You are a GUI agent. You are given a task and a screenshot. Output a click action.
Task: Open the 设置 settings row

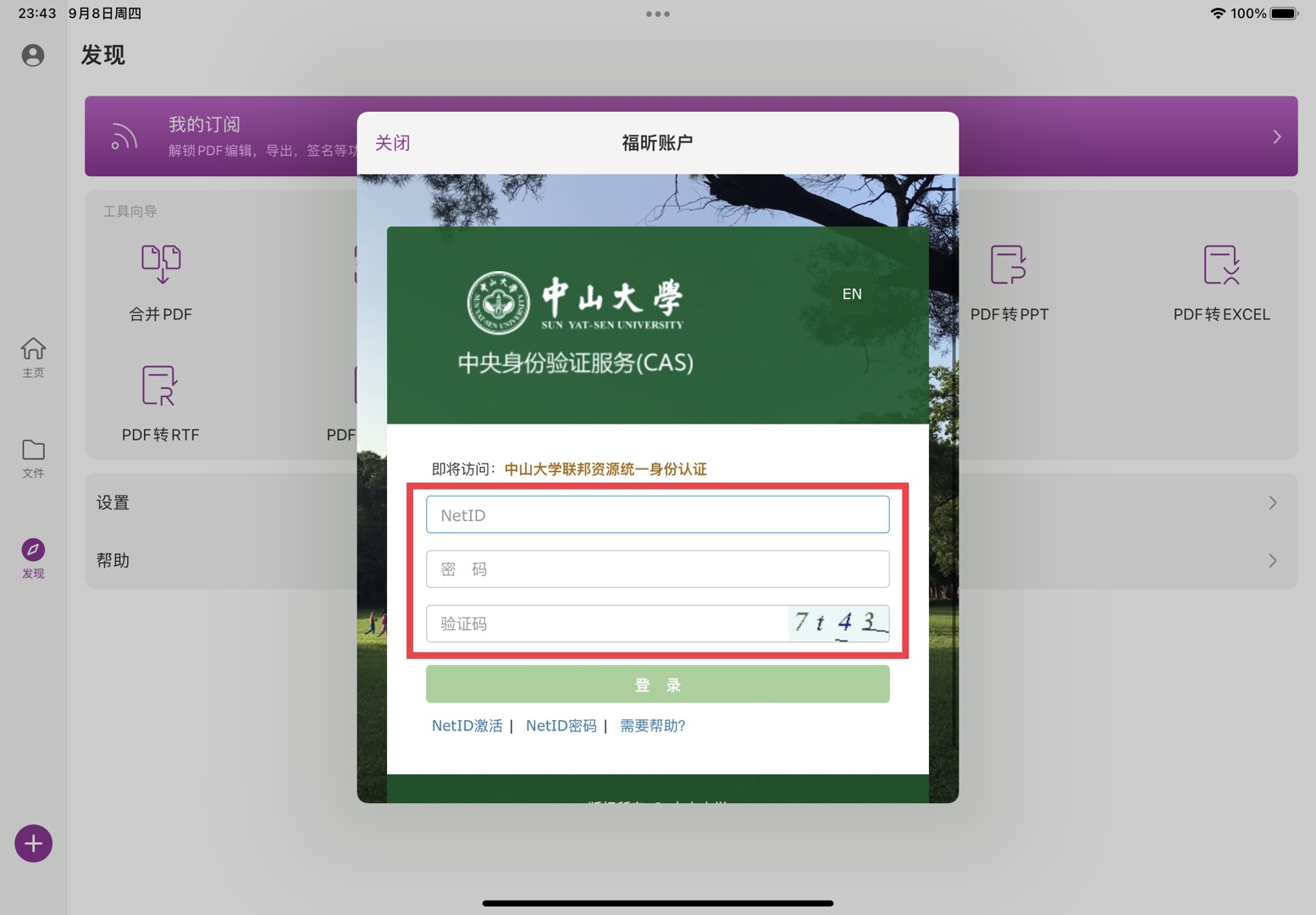(x=691, y=502)
